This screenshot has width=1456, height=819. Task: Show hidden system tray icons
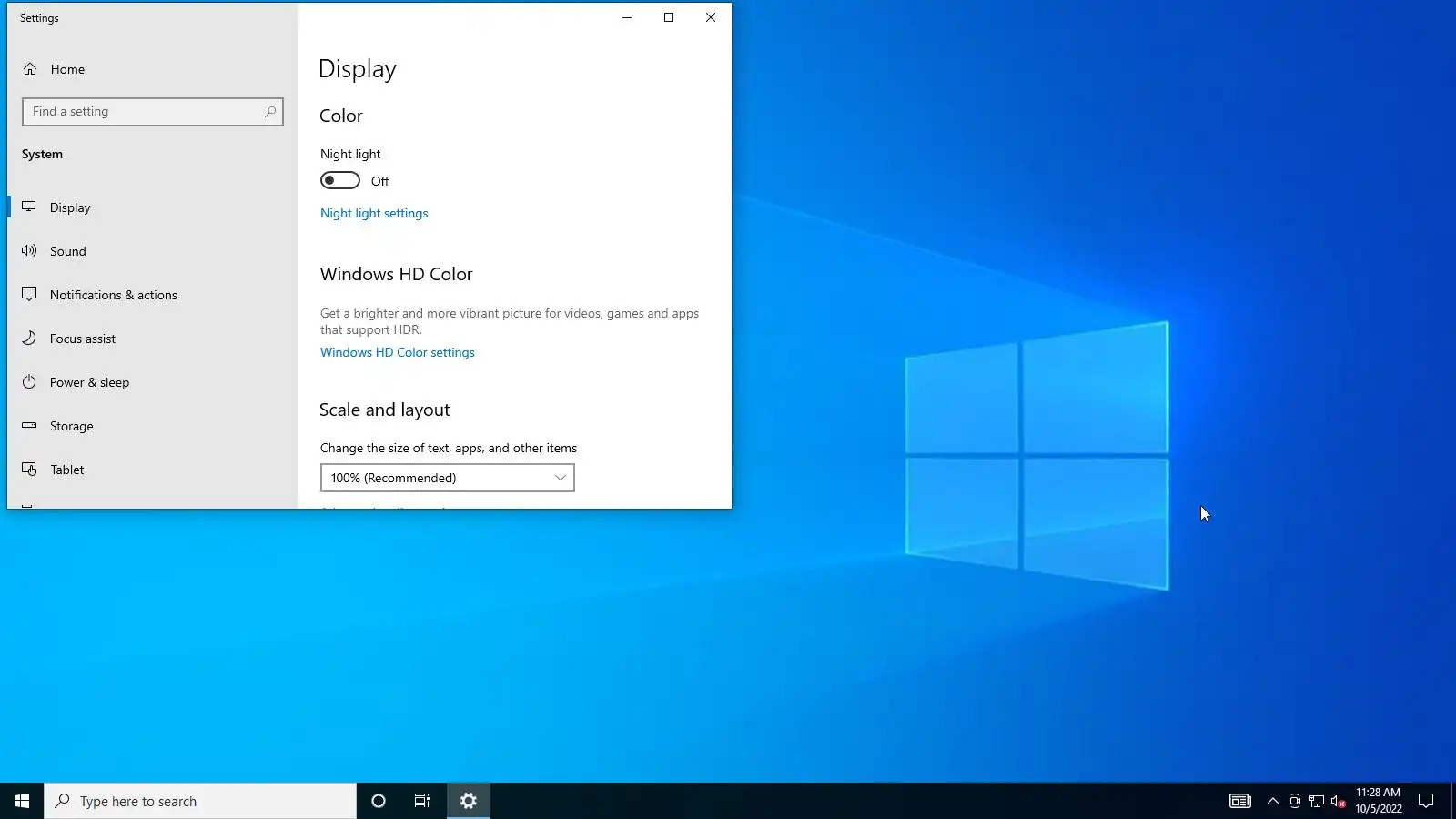[x=1273, y=801]
